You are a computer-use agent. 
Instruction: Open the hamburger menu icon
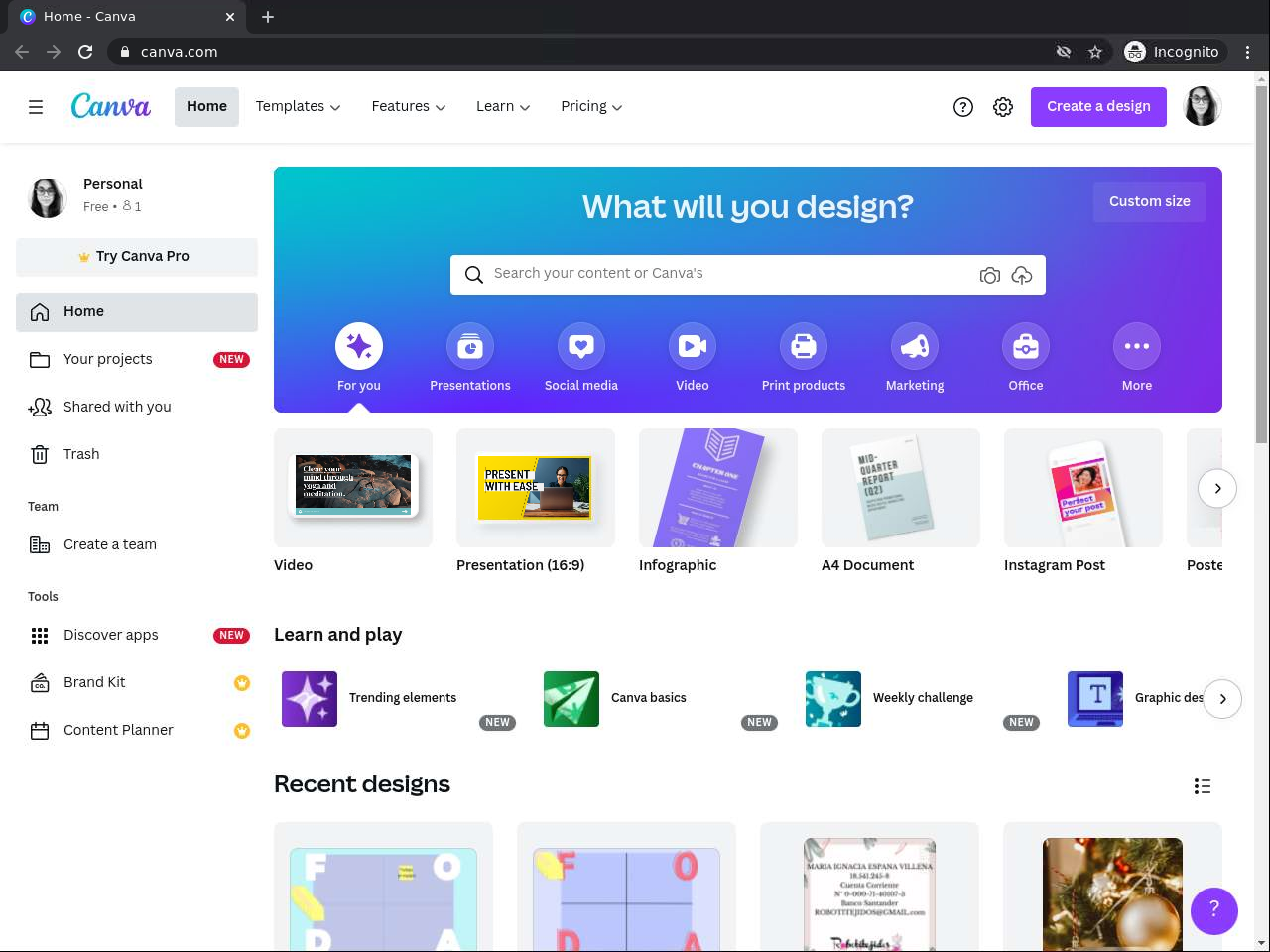pyautogui.click(x=36, y=107)
